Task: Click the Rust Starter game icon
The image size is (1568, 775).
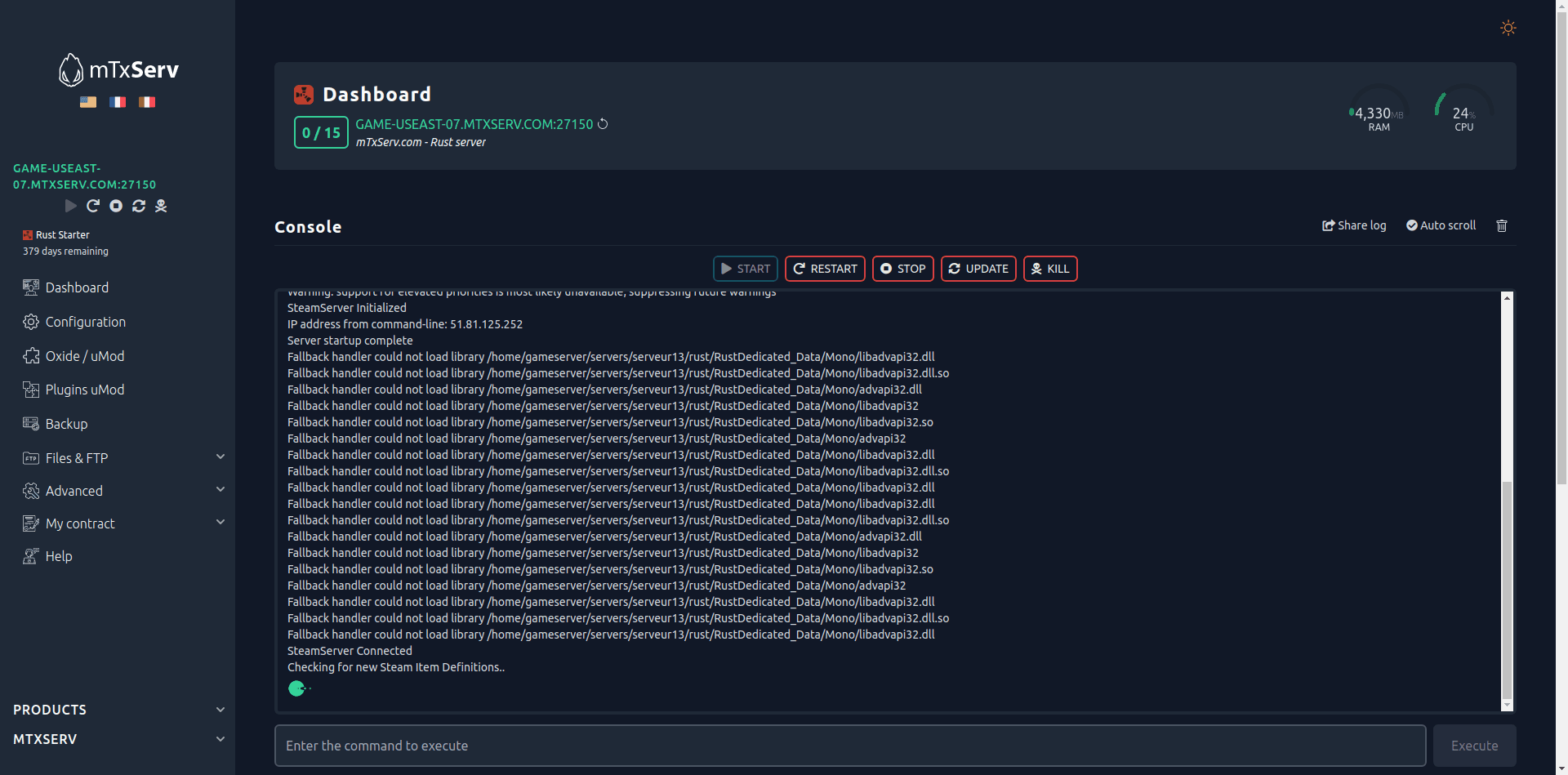Action: tap(28, 235)
